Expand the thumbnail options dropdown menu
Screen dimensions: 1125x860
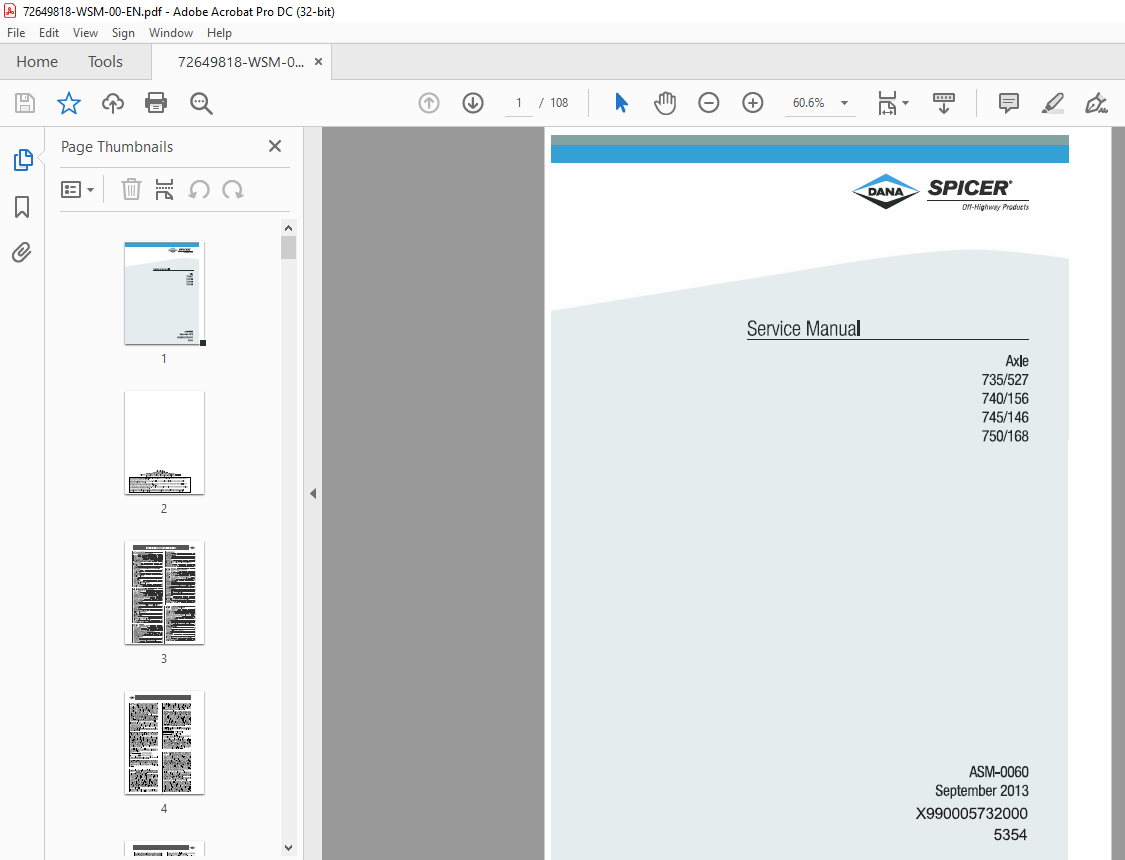click(x=77, y=190)
